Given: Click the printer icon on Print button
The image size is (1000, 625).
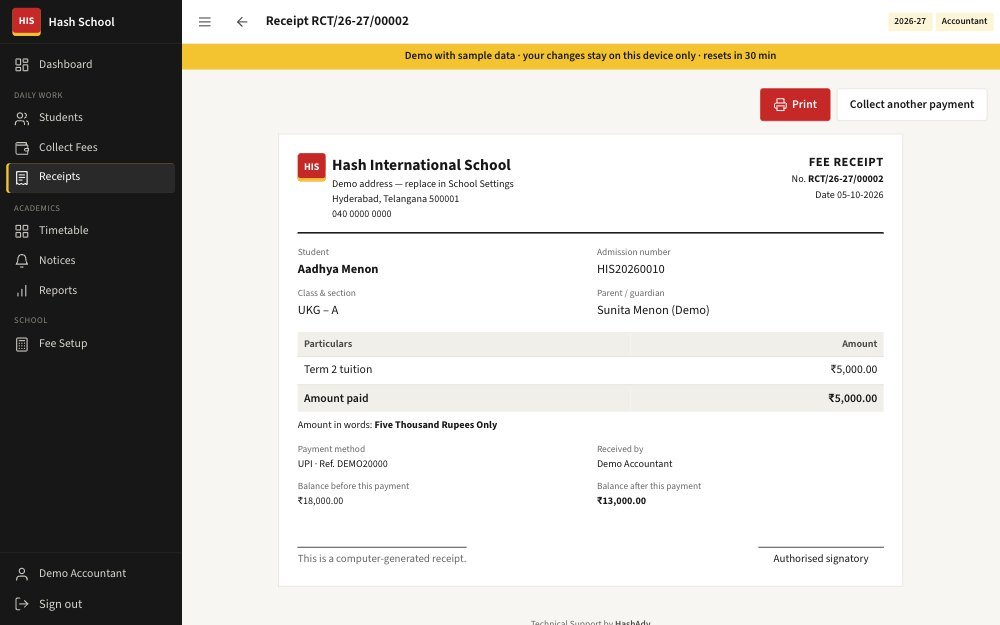Looking at the screenshot, I should pos(780,105).
